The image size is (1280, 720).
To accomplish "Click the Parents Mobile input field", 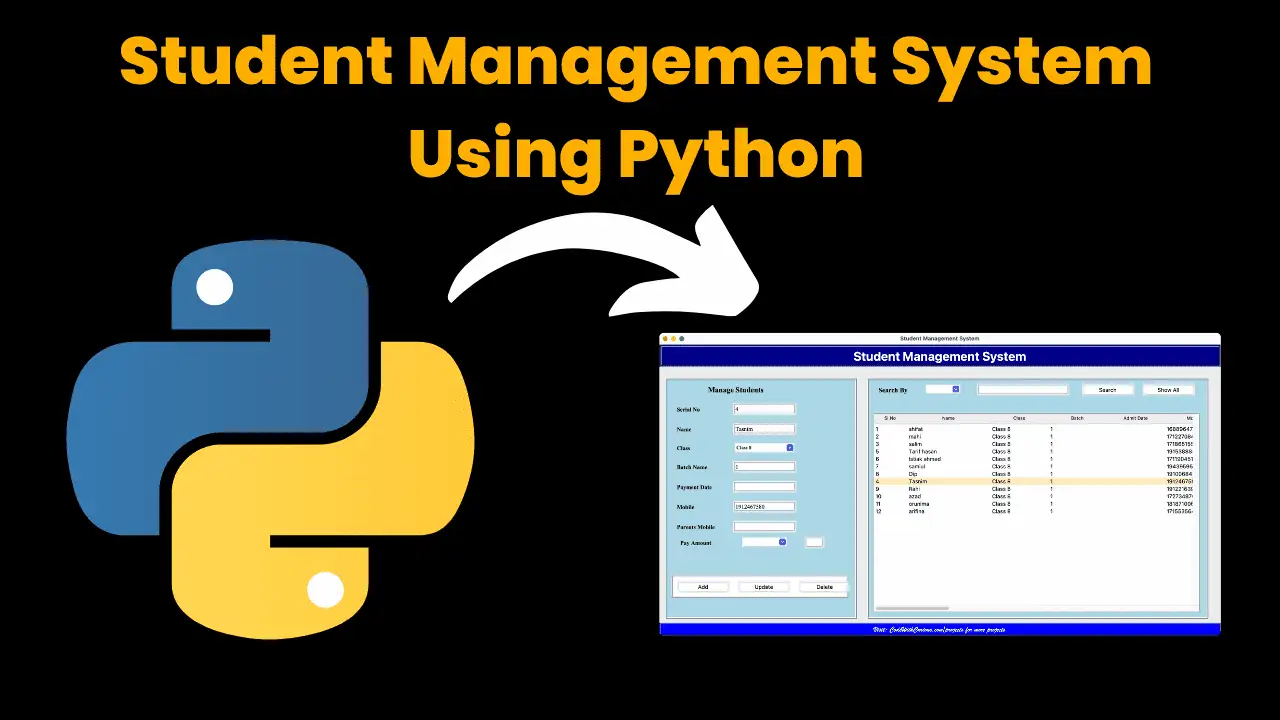I will pos(764,526).
